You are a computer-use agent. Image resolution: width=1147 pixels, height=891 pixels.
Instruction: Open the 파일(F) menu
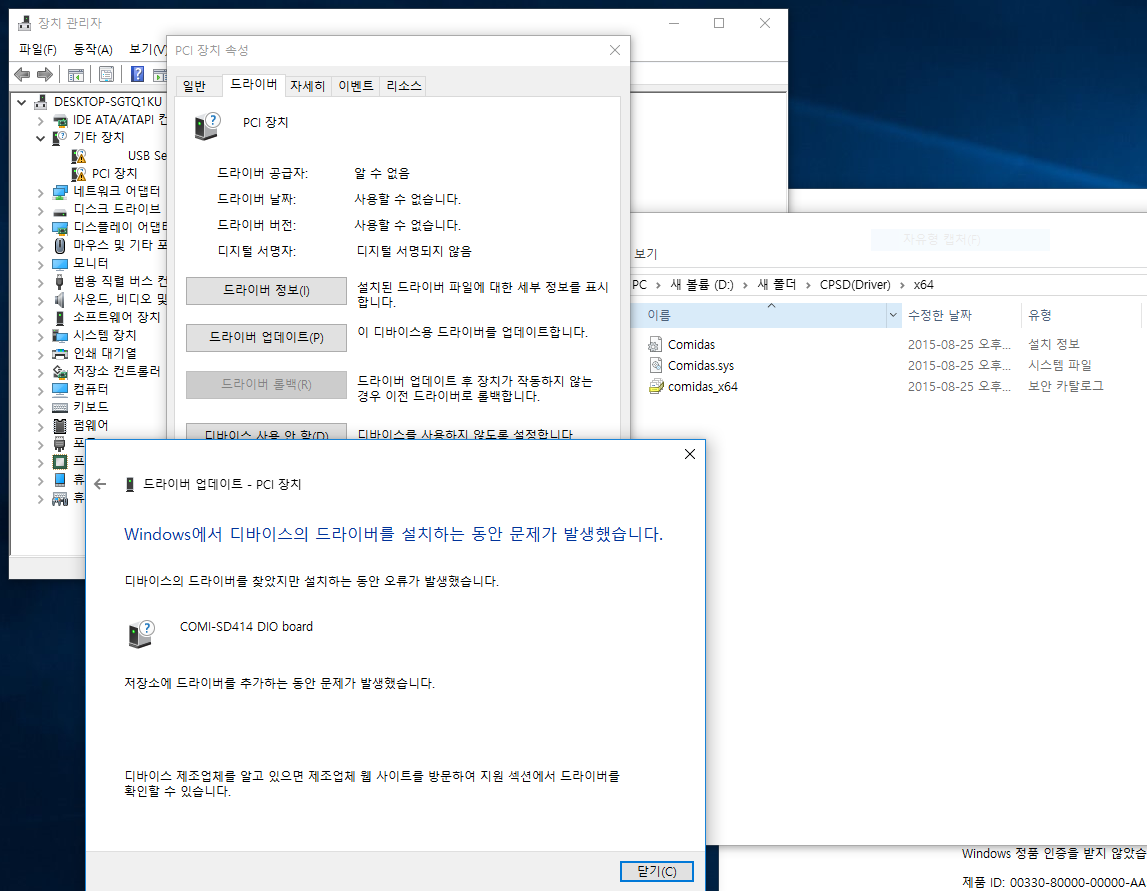click(38, 50)
